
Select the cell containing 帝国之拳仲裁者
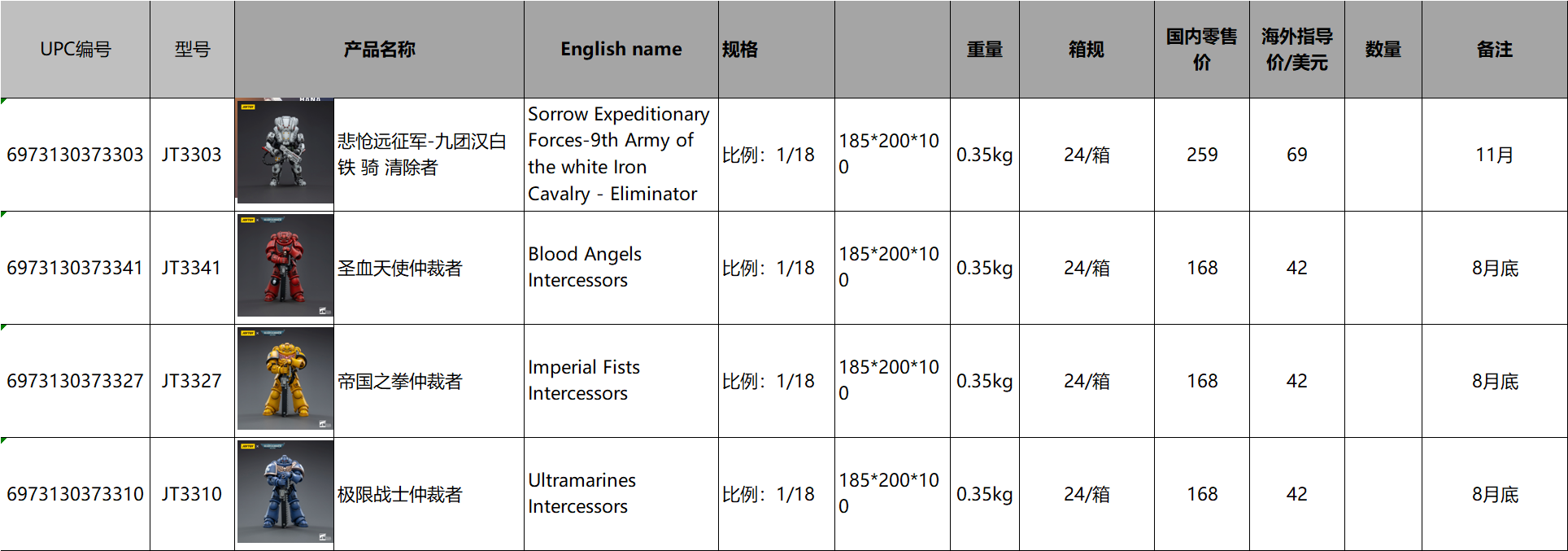coord(428,381)
